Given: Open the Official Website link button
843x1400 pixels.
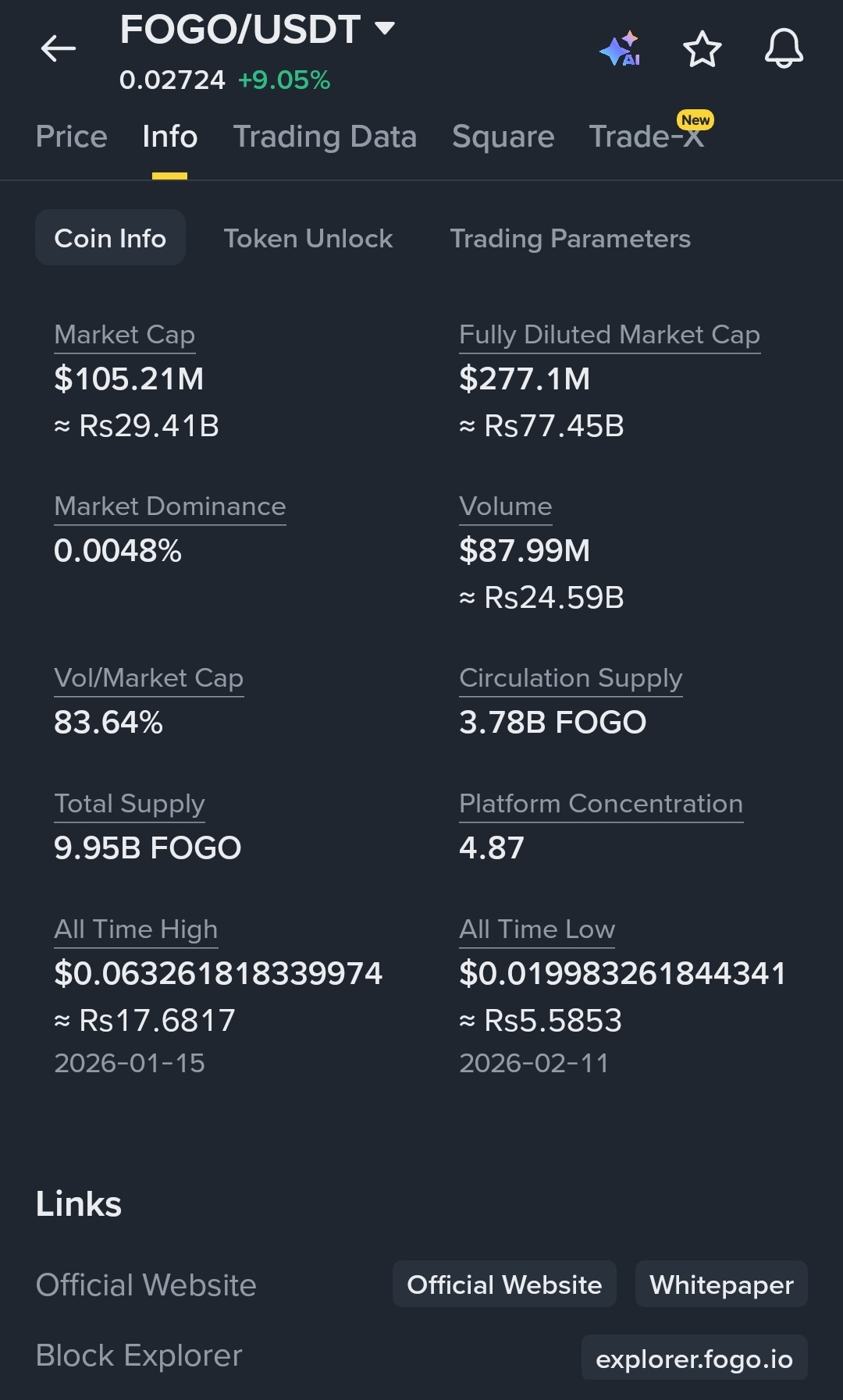Looking at the screenshot, I should coord(504,1285).
